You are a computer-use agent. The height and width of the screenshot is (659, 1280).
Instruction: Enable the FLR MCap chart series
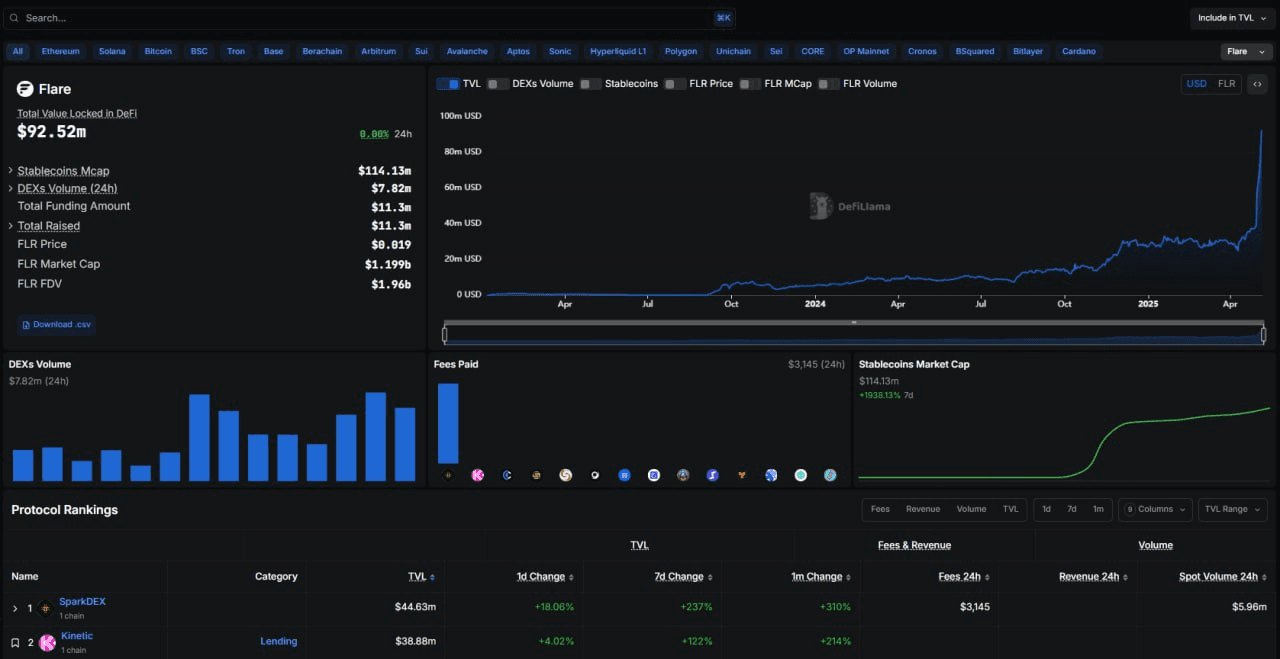click(x=750, y=84)
